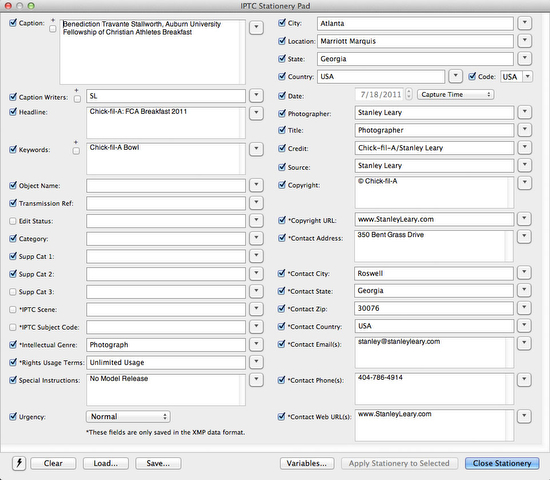This screenshot has width=550, height=480.
Task: Open the Photographer field arrow menu
Action: (x=525, y=112)
